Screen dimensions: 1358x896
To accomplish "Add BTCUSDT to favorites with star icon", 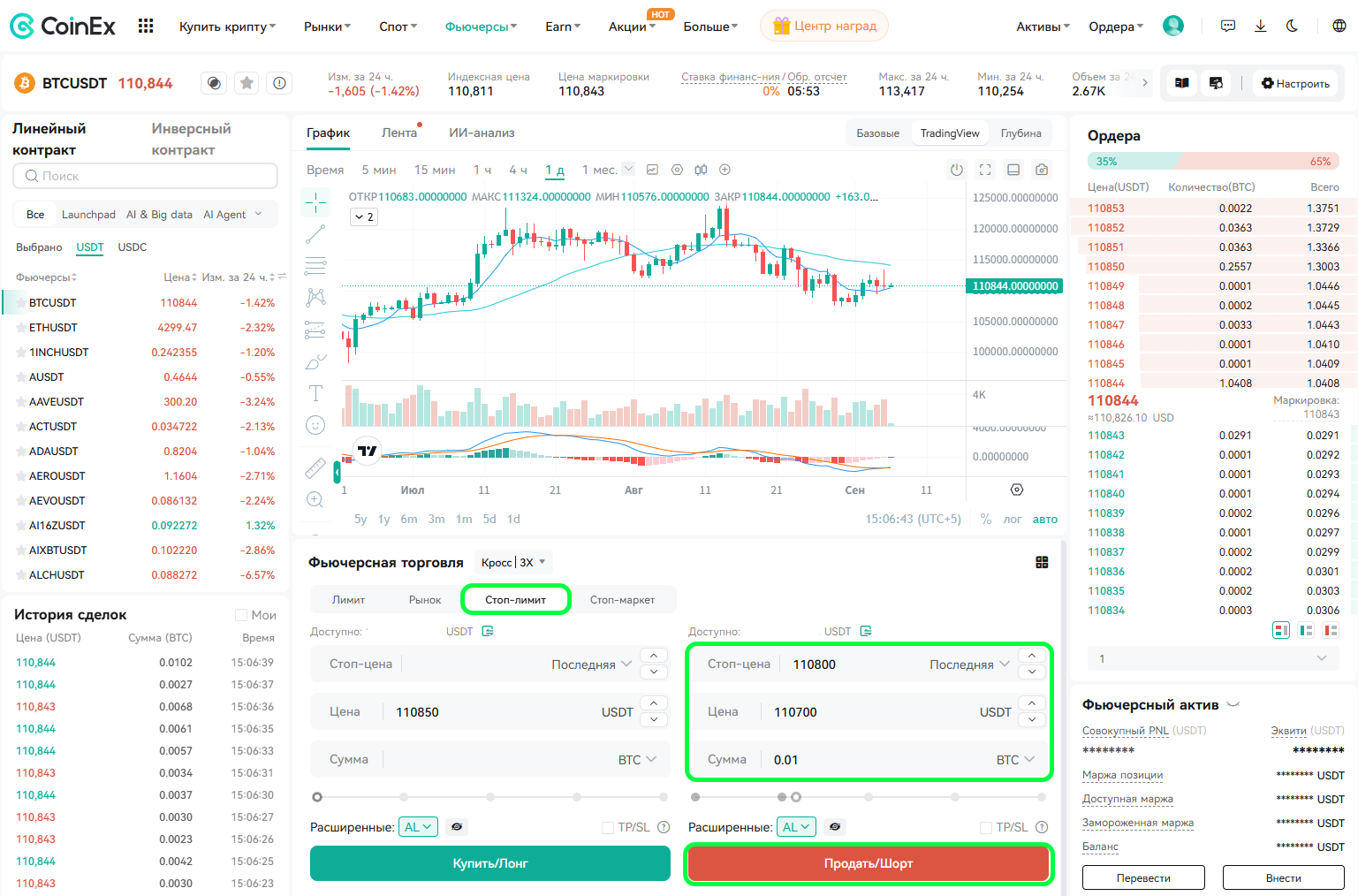I will tap(247, 83).
